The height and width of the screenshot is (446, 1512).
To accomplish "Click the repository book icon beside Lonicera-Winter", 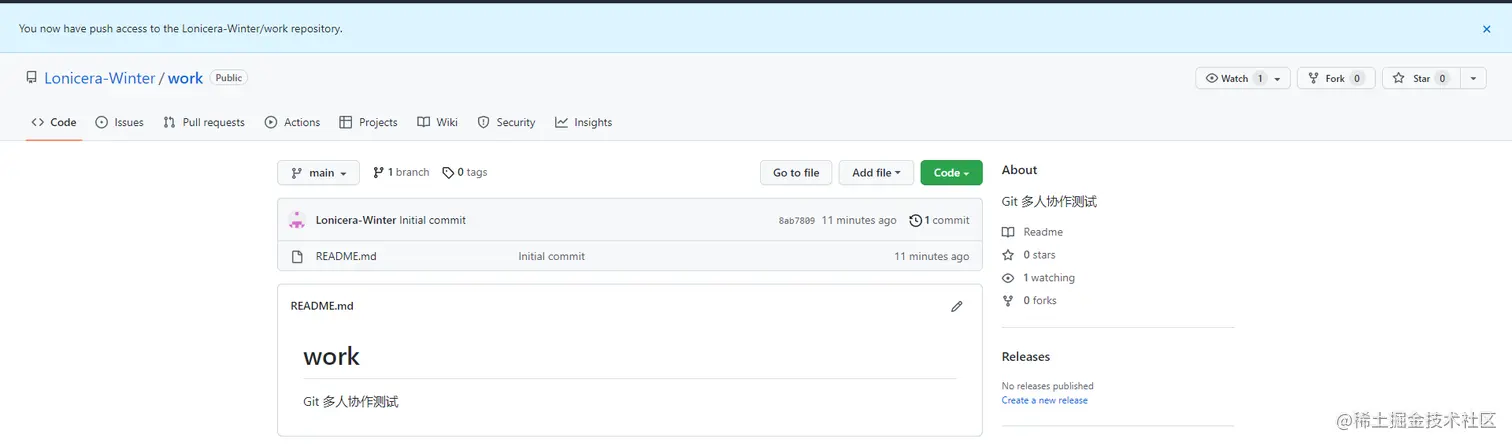I will click(x=32, y=78).
